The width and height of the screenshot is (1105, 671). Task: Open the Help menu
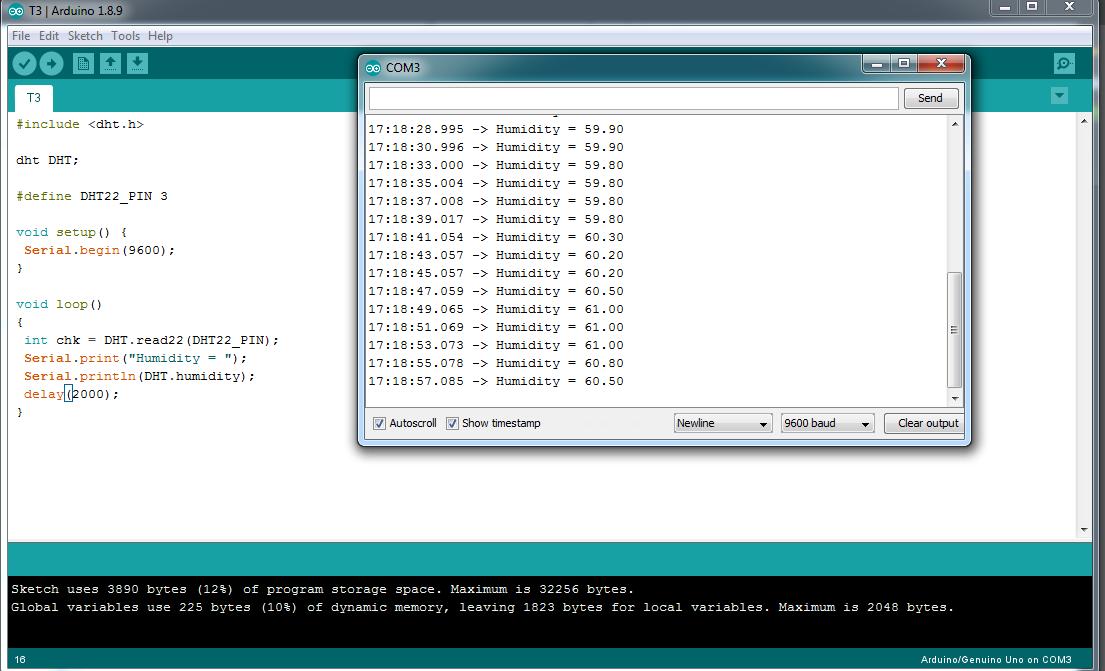pos(160,36)
